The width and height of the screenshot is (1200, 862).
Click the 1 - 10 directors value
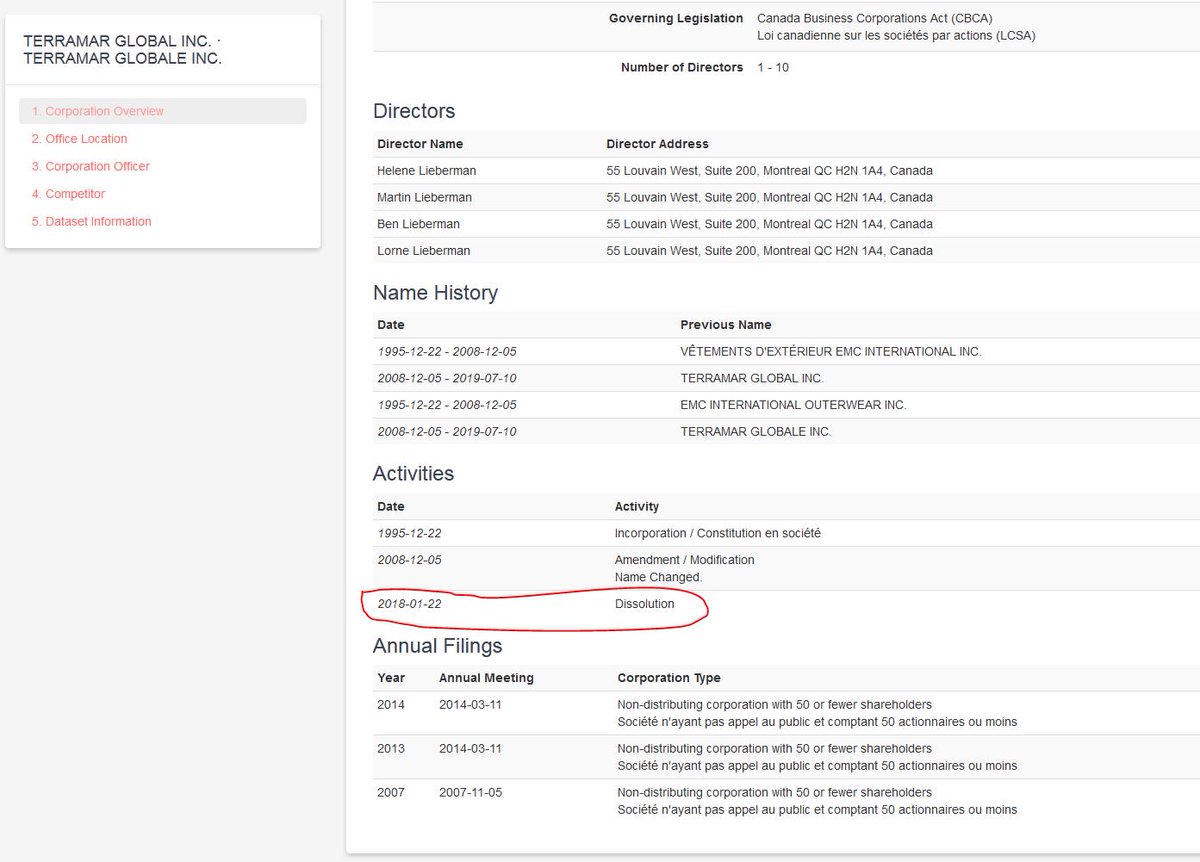coord(773,68)
